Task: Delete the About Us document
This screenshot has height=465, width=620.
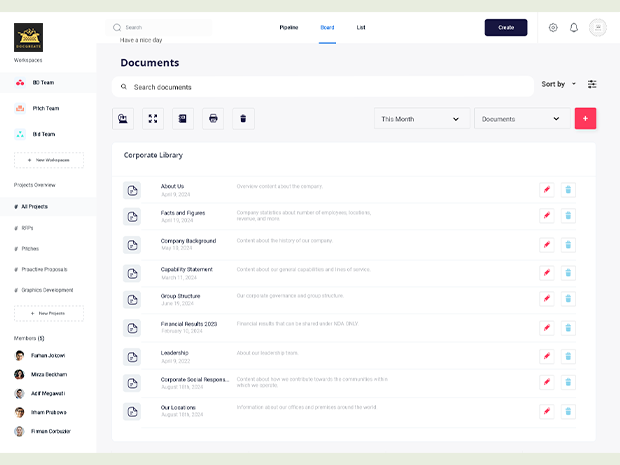Action: (x=568, y=190)
